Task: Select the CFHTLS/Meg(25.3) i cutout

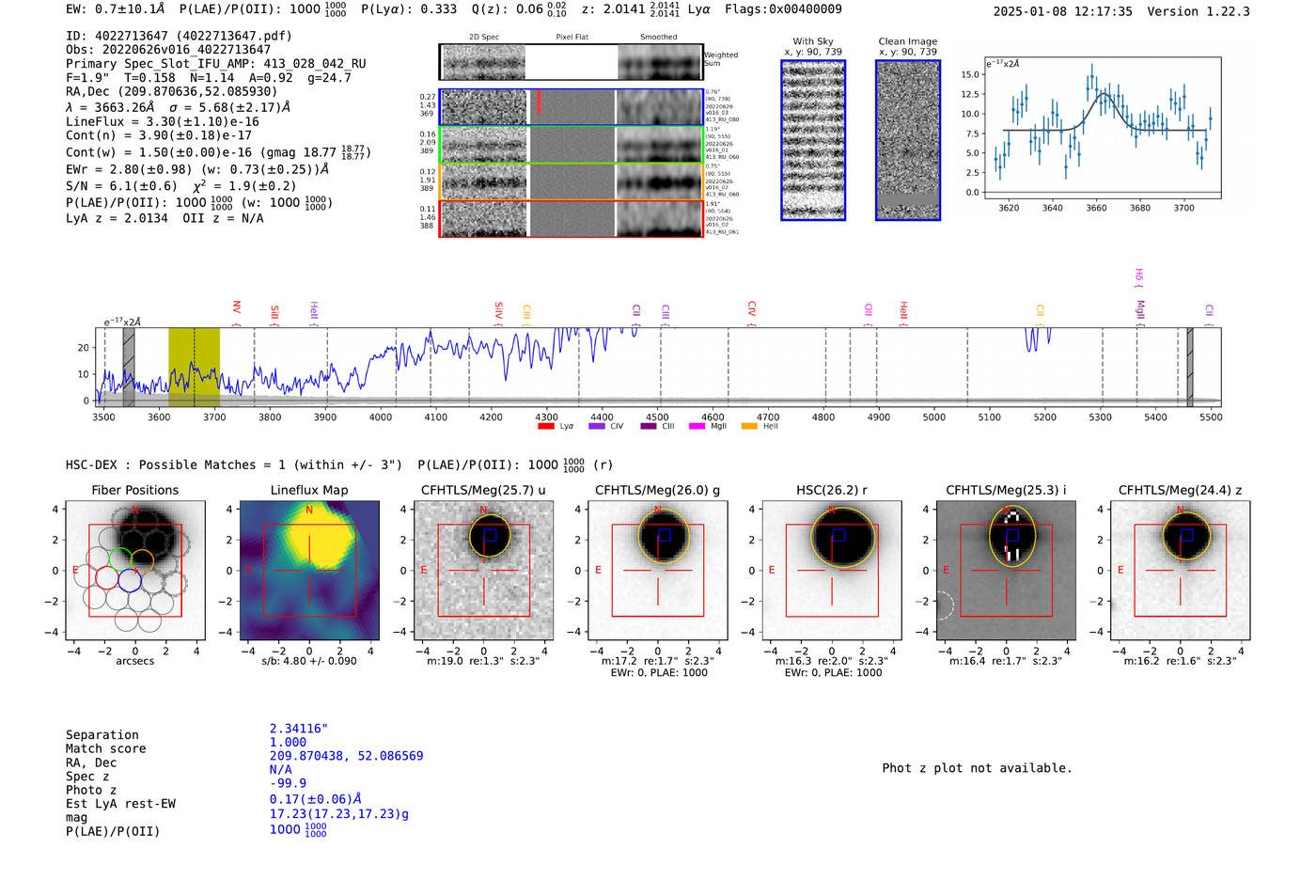Action: tap(1006, 571)
